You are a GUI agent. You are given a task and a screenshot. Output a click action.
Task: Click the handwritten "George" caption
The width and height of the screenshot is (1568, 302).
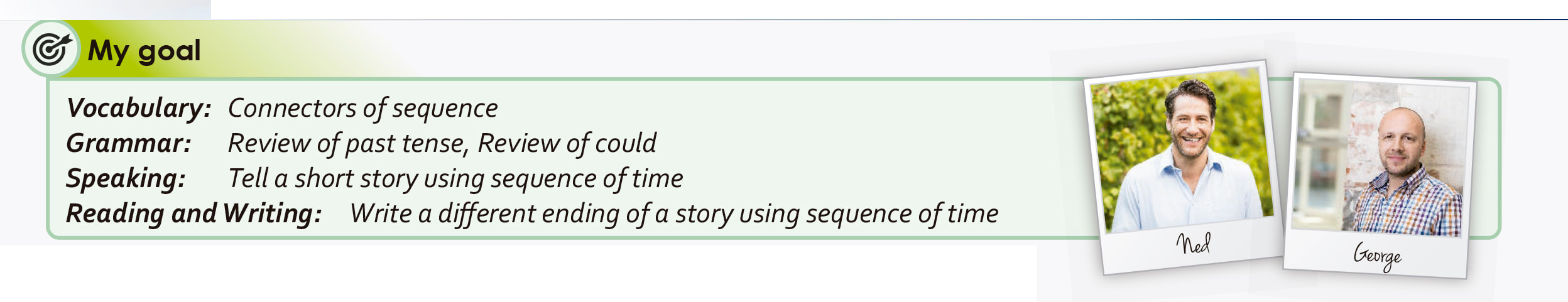1377,255
